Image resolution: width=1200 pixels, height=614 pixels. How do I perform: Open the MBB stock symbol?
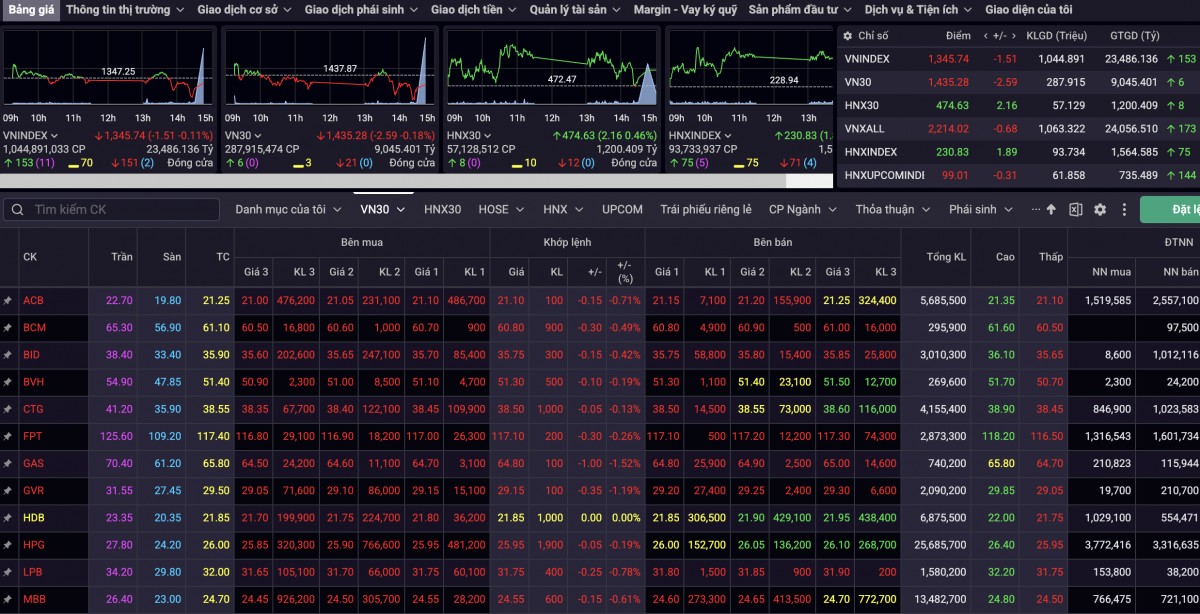33,600
